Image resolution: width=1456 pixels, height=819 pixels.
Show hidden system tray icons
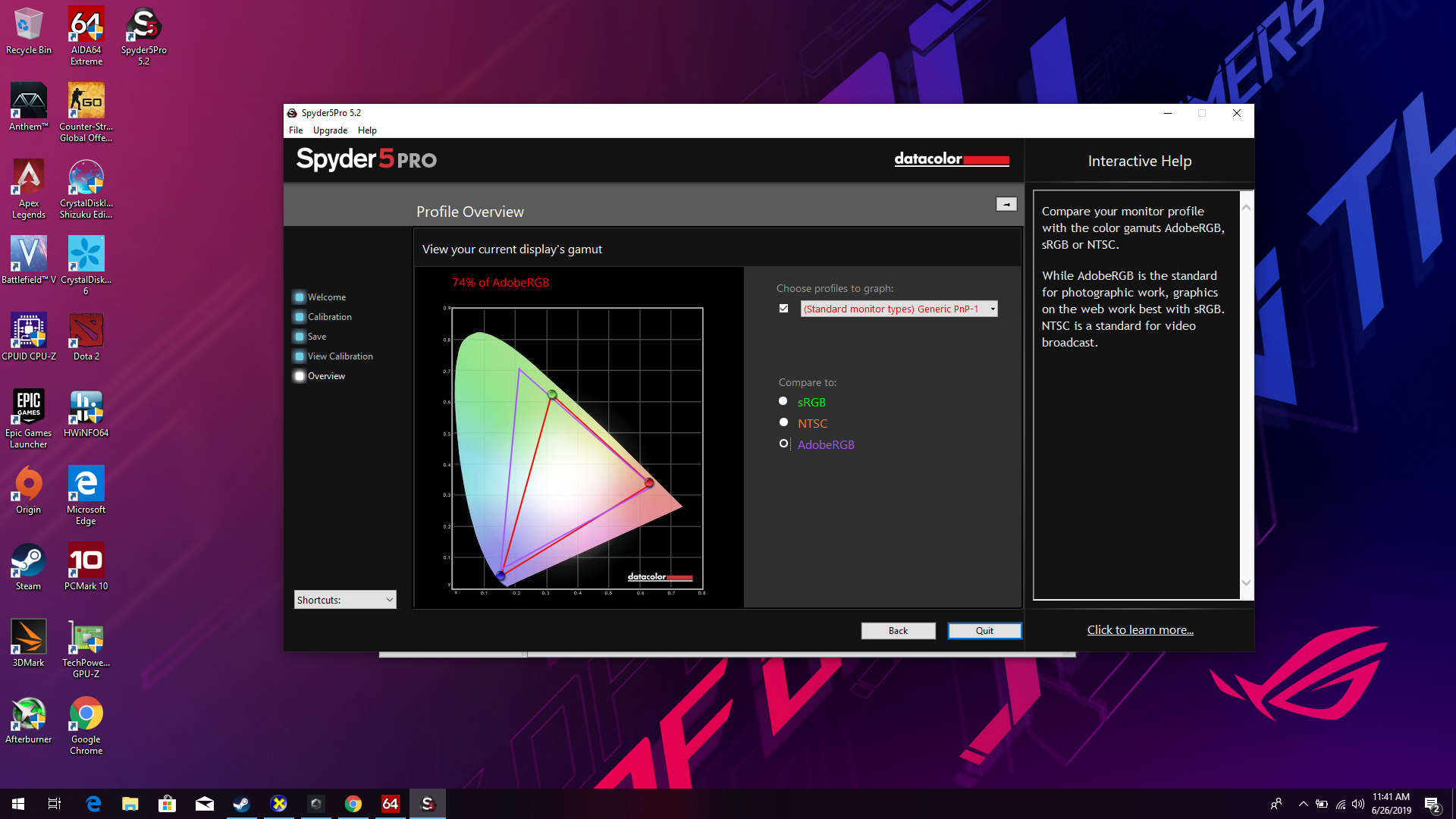click(x=1303, y=804)
